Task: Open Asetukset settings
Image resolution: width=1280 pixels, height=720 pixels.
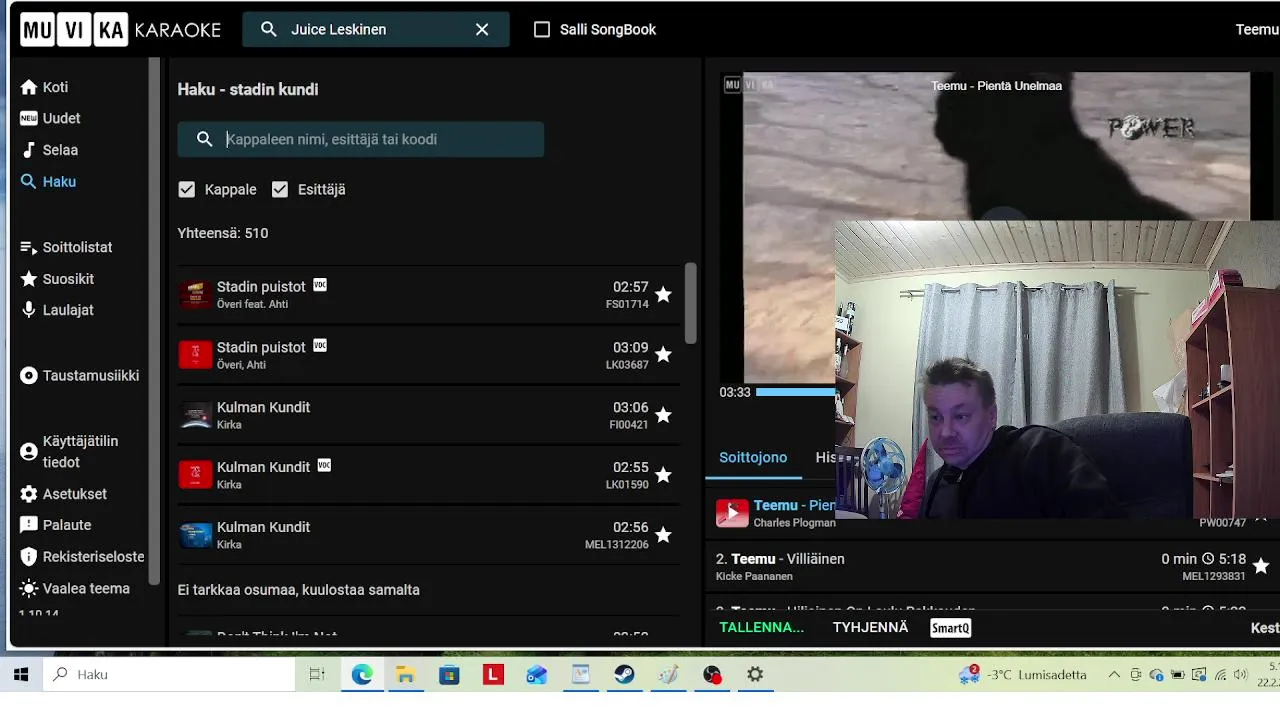Action: [63, 494]
